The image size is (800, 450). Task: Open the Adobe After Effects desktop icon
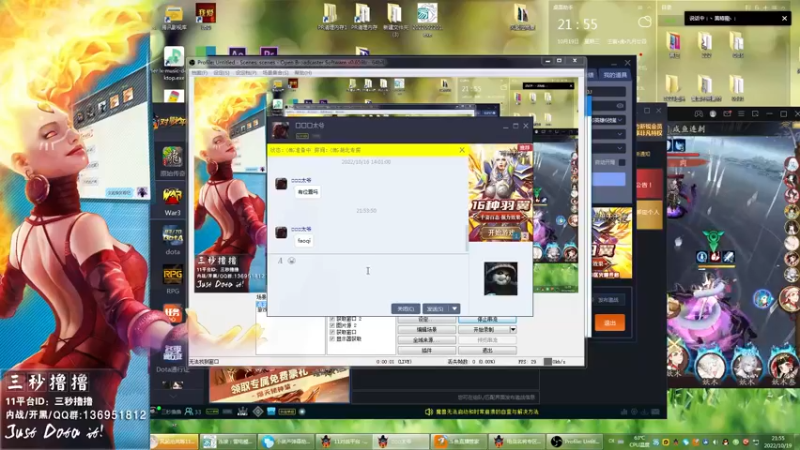point(237,52)
